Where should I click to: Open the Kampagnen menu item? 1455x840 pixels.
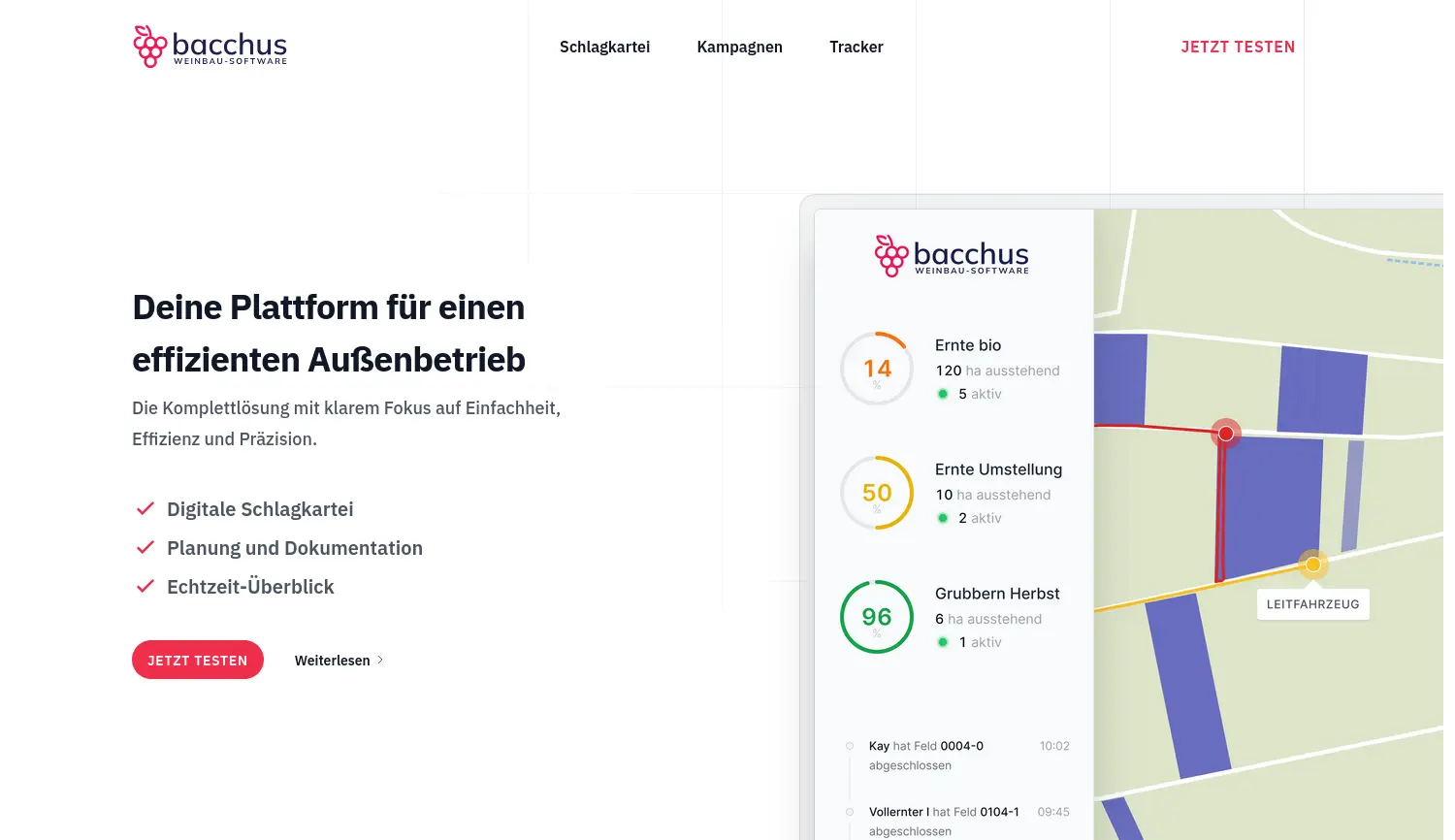(x=739, y=46)
